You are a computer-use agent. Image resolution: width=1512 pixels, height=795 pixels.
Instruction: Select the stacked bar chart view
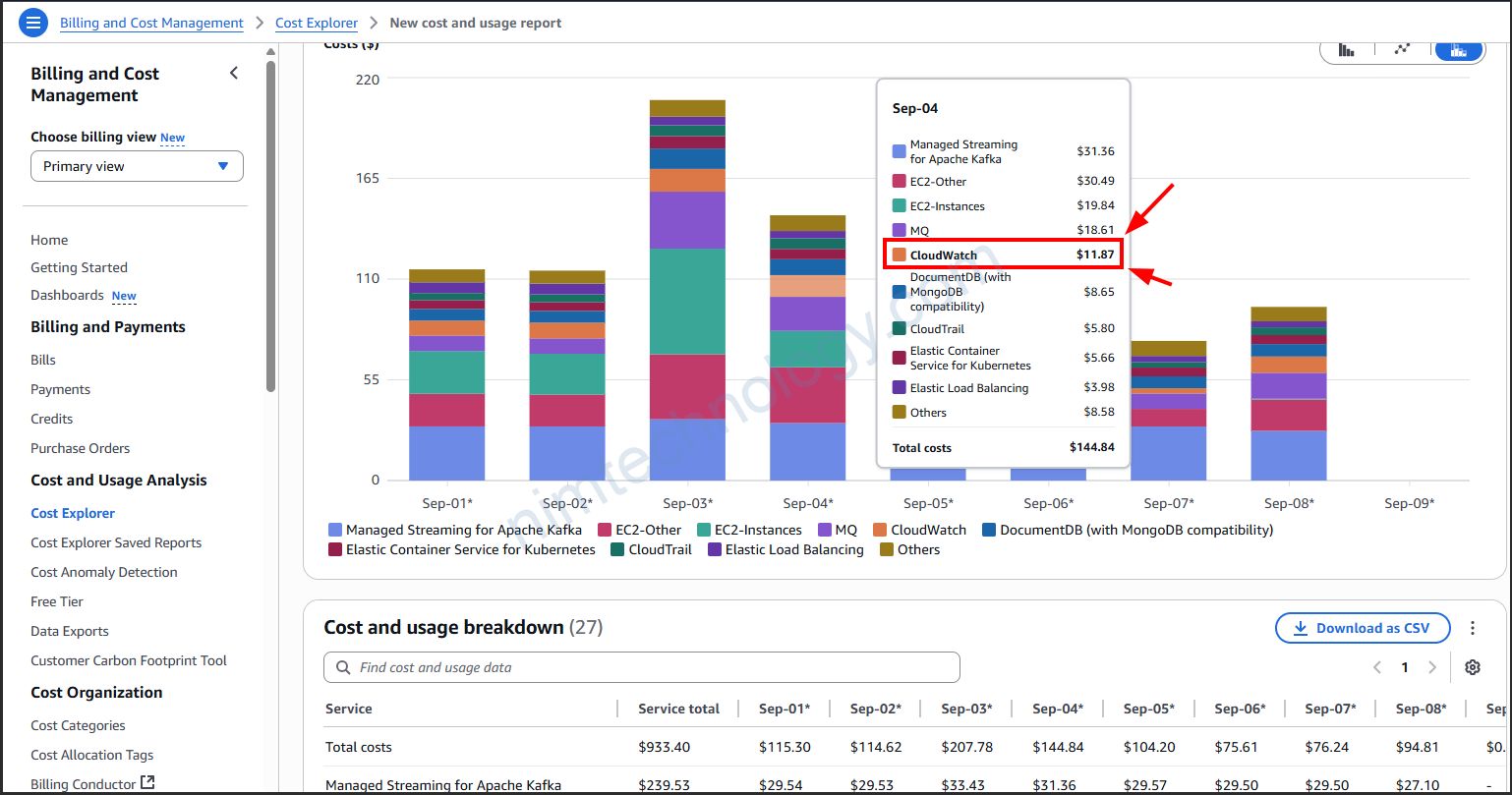tap(1458, 49)
